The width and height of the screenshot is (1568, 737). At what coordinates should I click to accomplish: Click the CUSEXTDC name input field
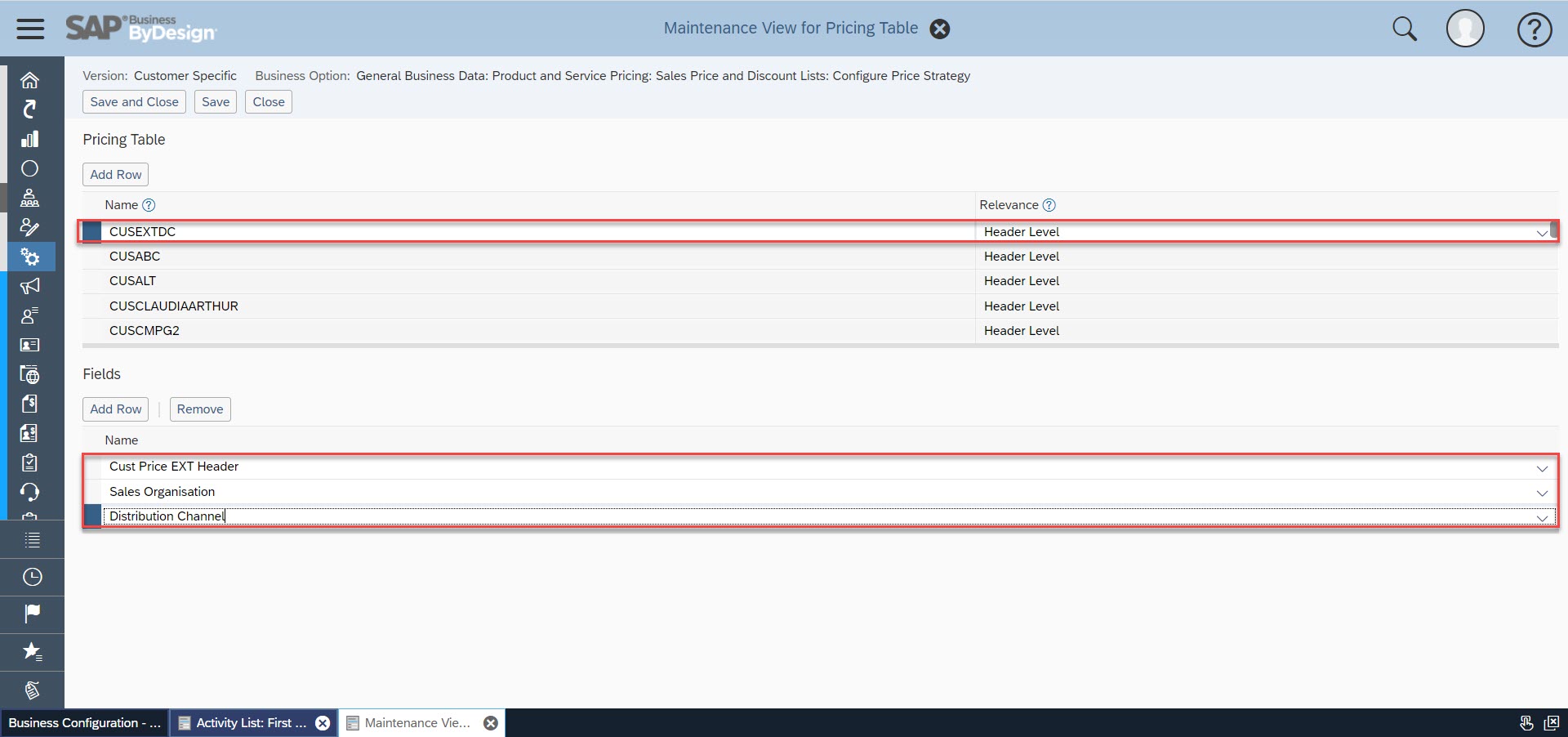tap(539, 232)
